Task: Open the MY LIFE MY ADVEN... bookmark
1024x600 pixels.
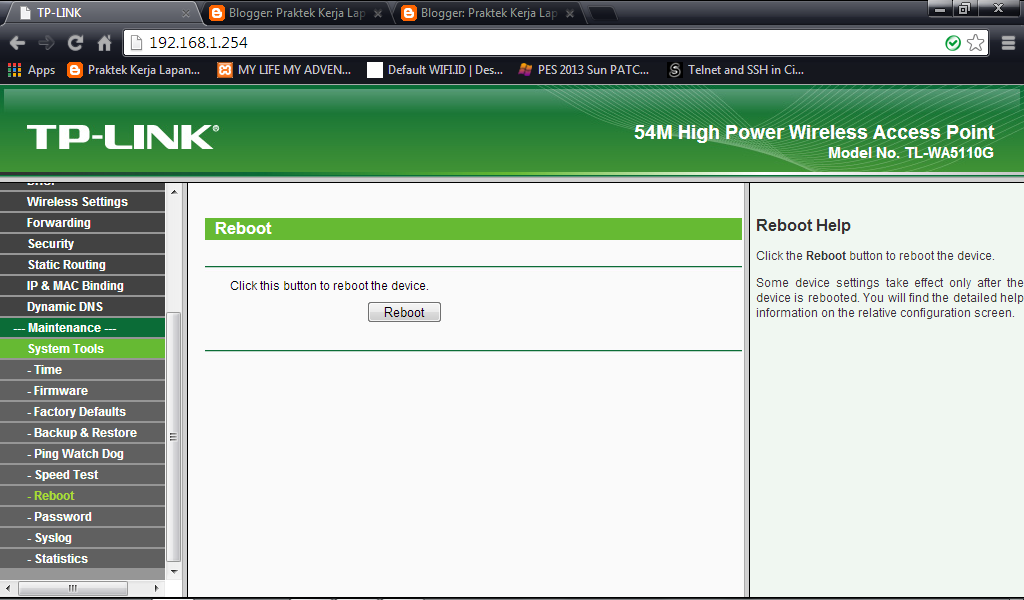Action: tap(284, 70)
